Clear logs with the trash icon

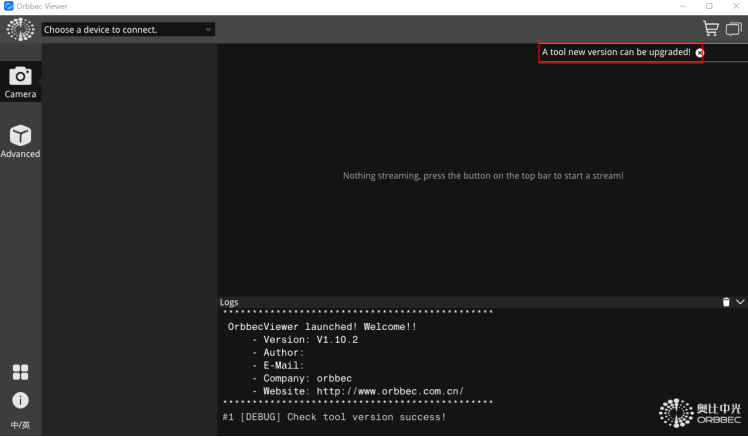[x=726, y=301]
